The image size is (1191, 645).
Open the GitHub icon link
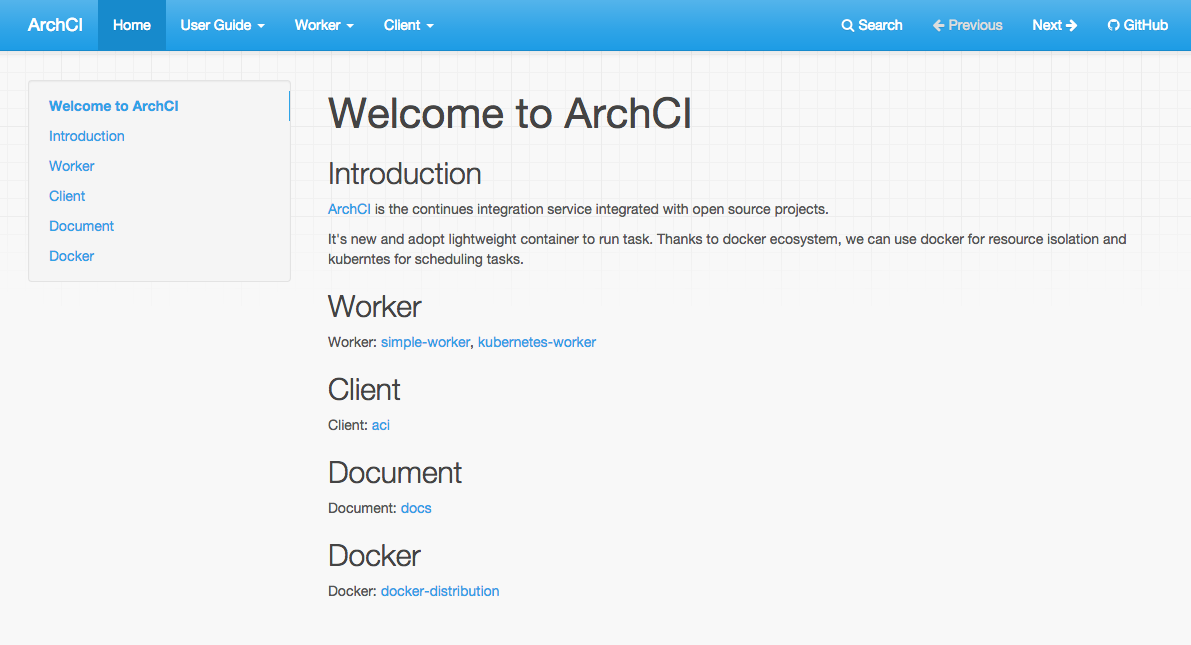[1114, 25]
